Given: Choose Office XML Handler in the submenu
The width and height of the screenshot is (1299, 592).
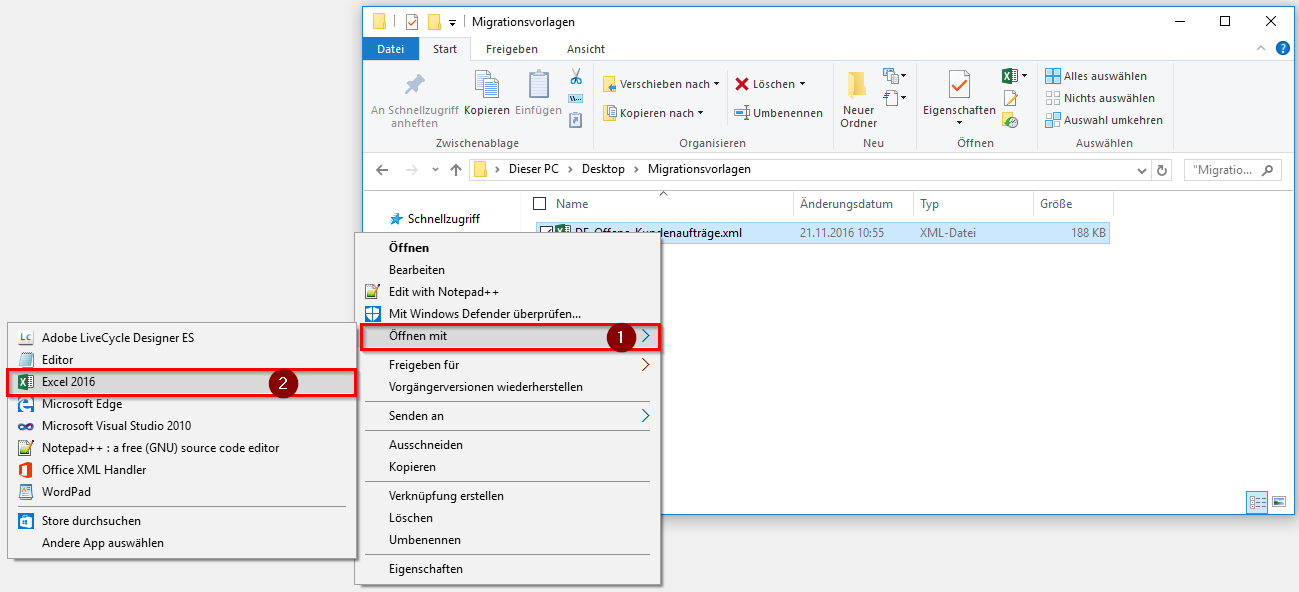Looking at the screenshot, I should coord(182,470).
